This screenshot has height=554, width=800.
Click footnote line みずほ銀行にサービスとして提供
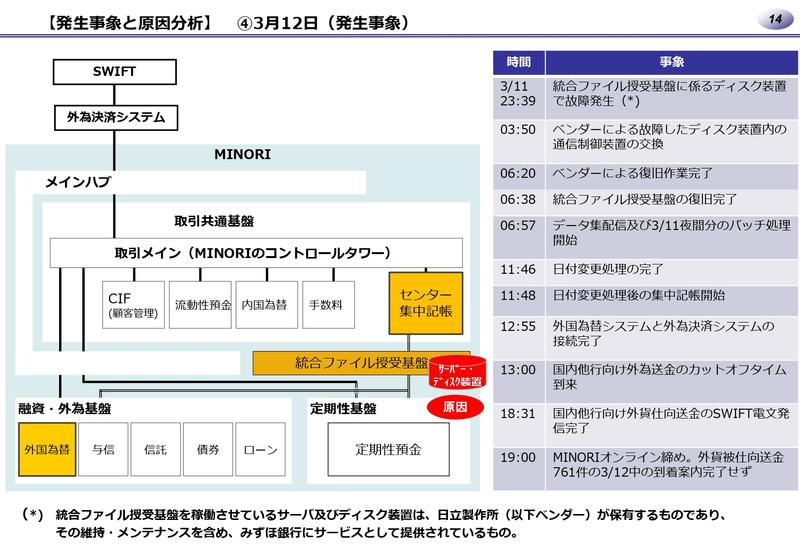click(287, 533)
